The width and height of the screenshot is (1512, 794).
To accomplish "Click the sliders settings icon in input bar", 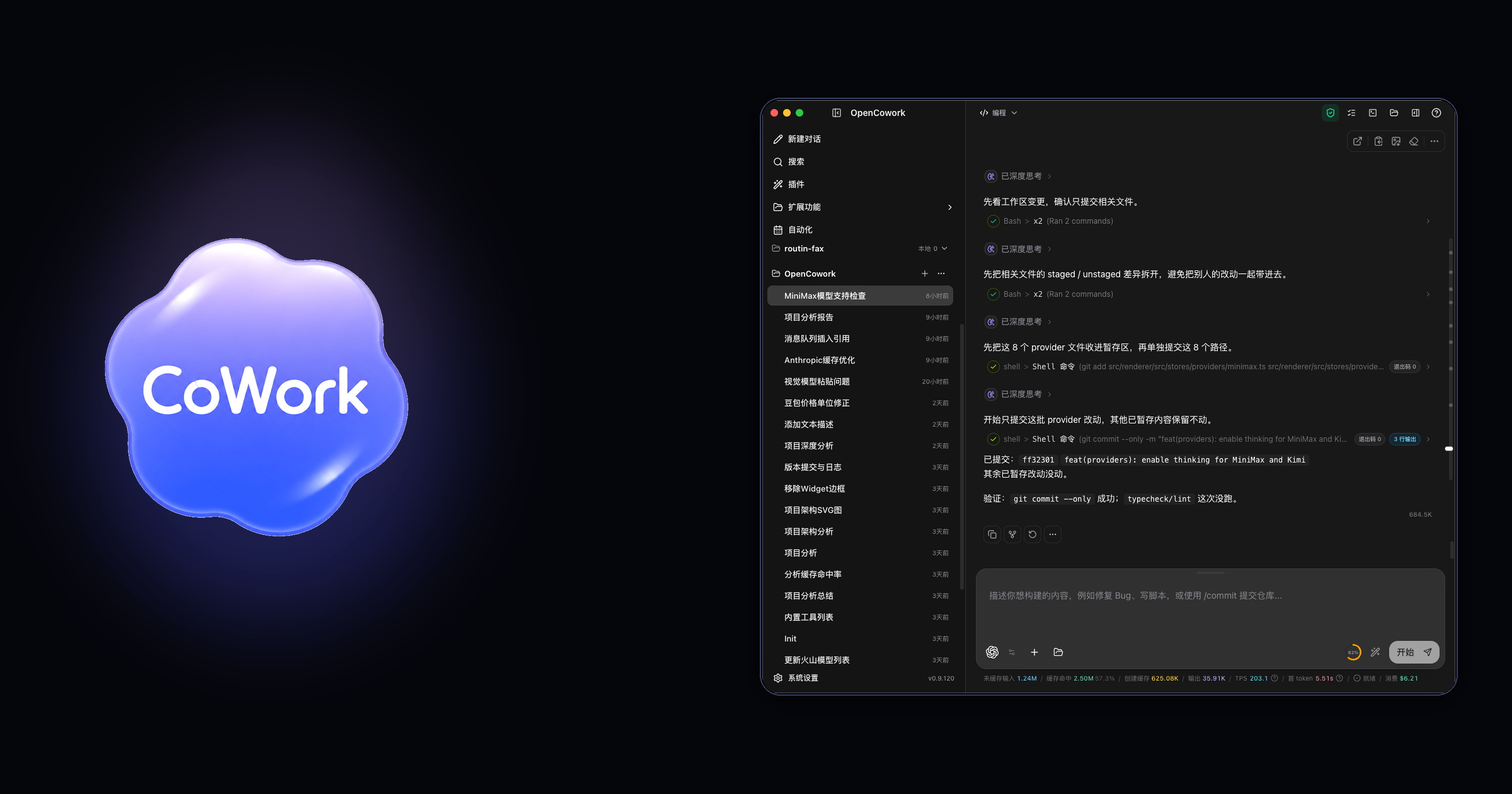I will tap(1012, 652).
